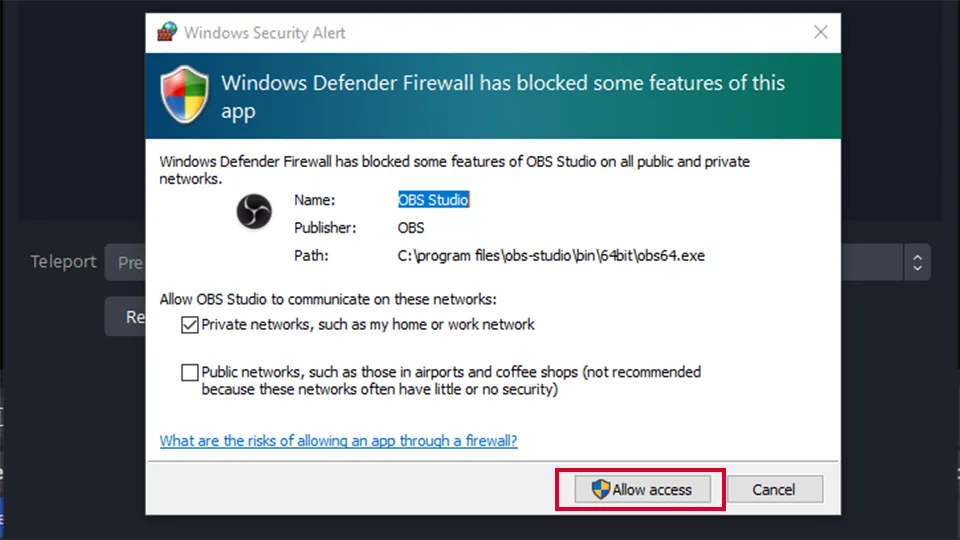This screenshot has height=540, width=960.
Task: Click the partially hidden Re button
Action: (x=125, y=317)
